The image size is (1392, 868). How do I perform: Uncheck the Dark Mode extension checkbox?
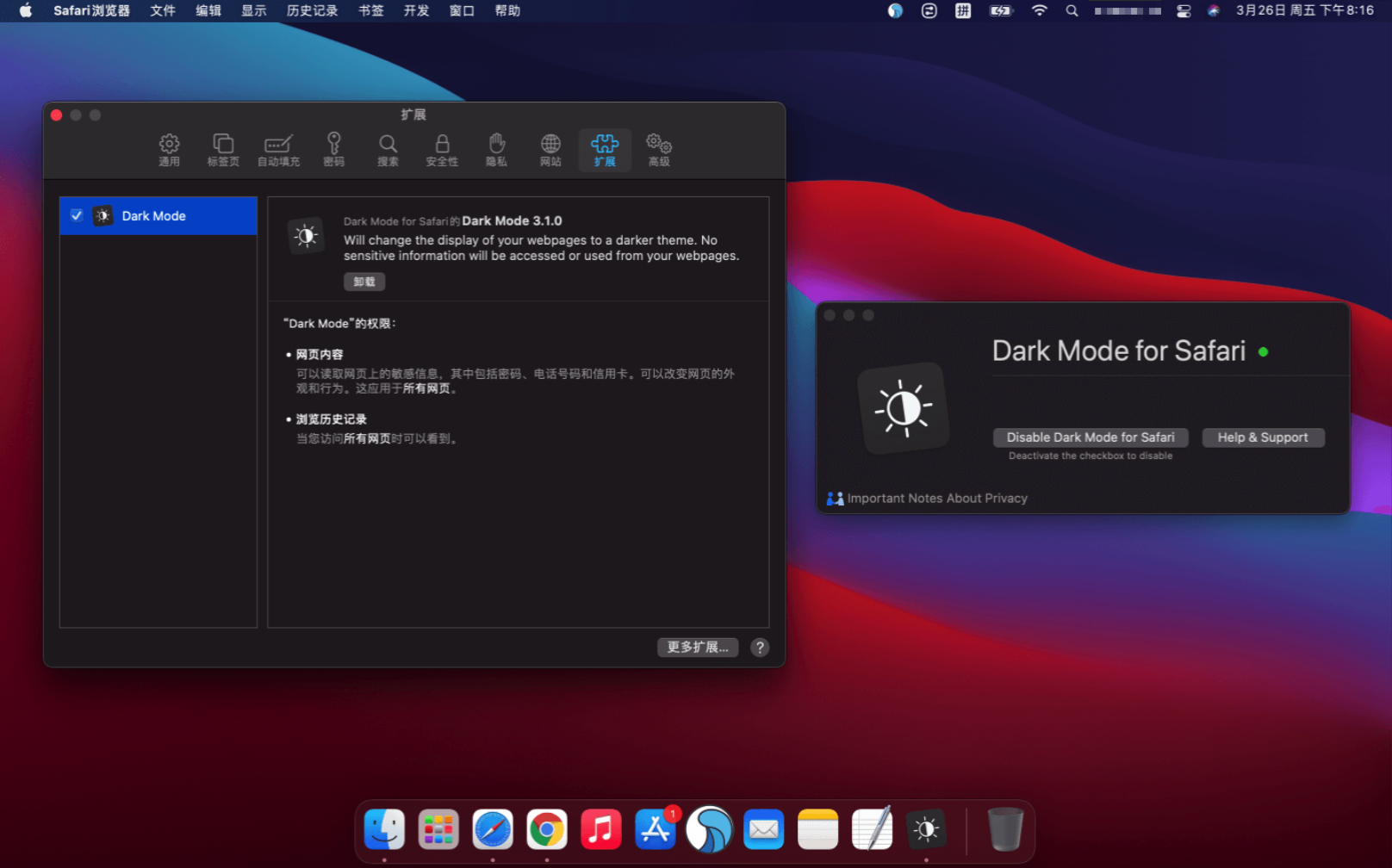point(77,215)
